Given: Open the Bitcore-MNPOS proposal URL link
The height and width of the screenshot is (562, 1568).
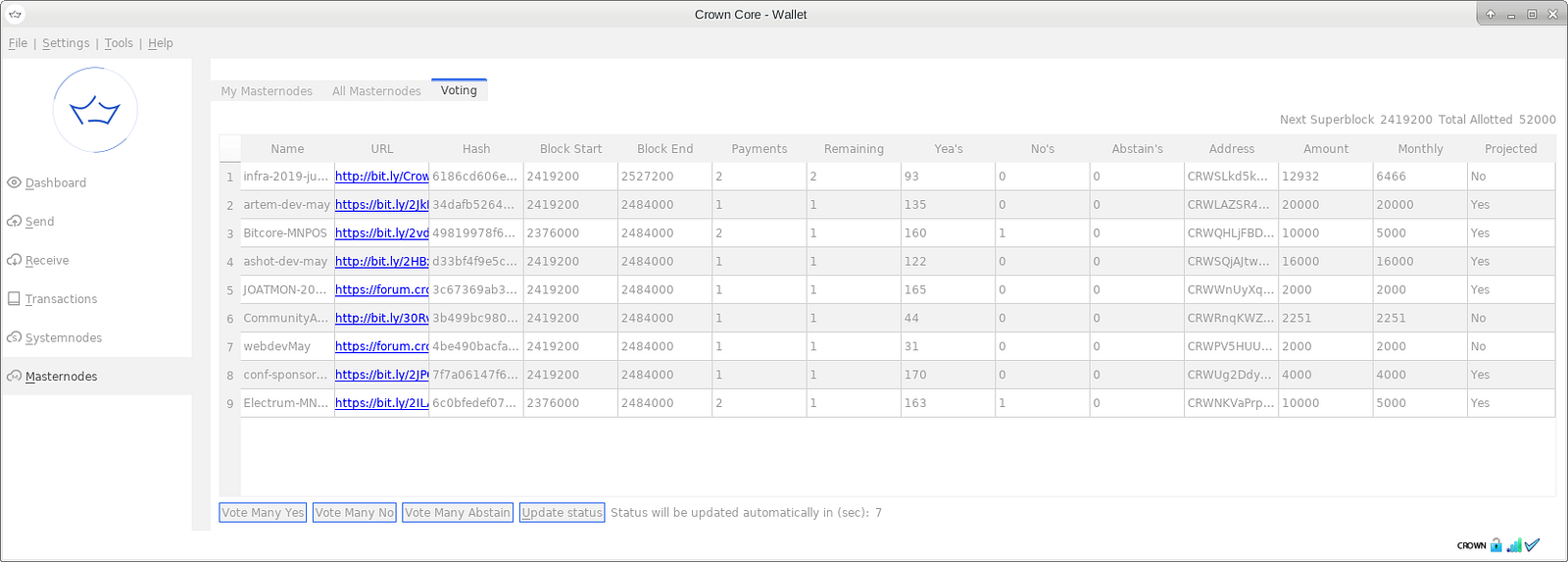Looking at the screenshot, I should (x=382, y=233).
